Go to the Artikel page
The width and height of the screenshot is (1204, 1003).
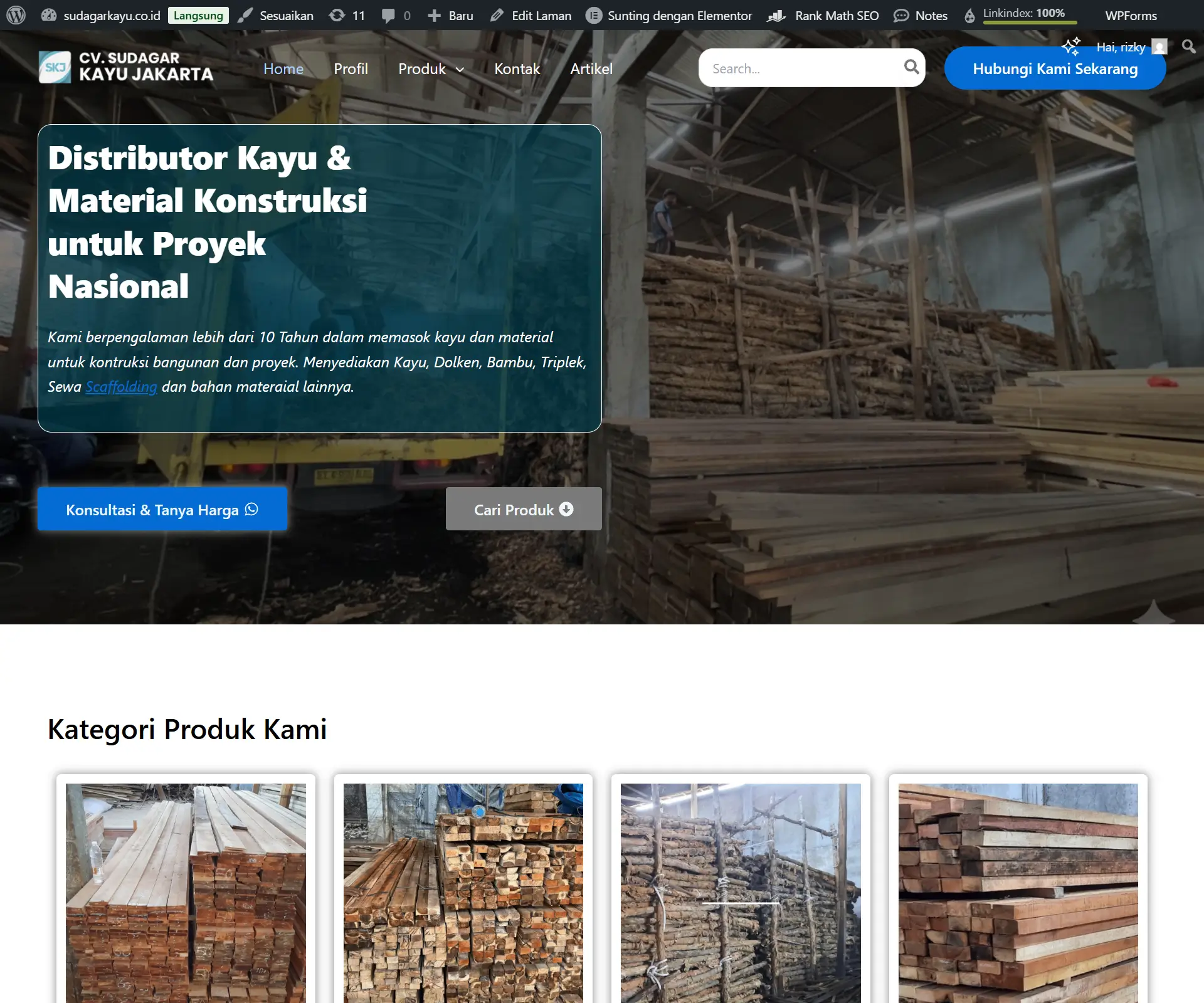(x=591, y=68)
